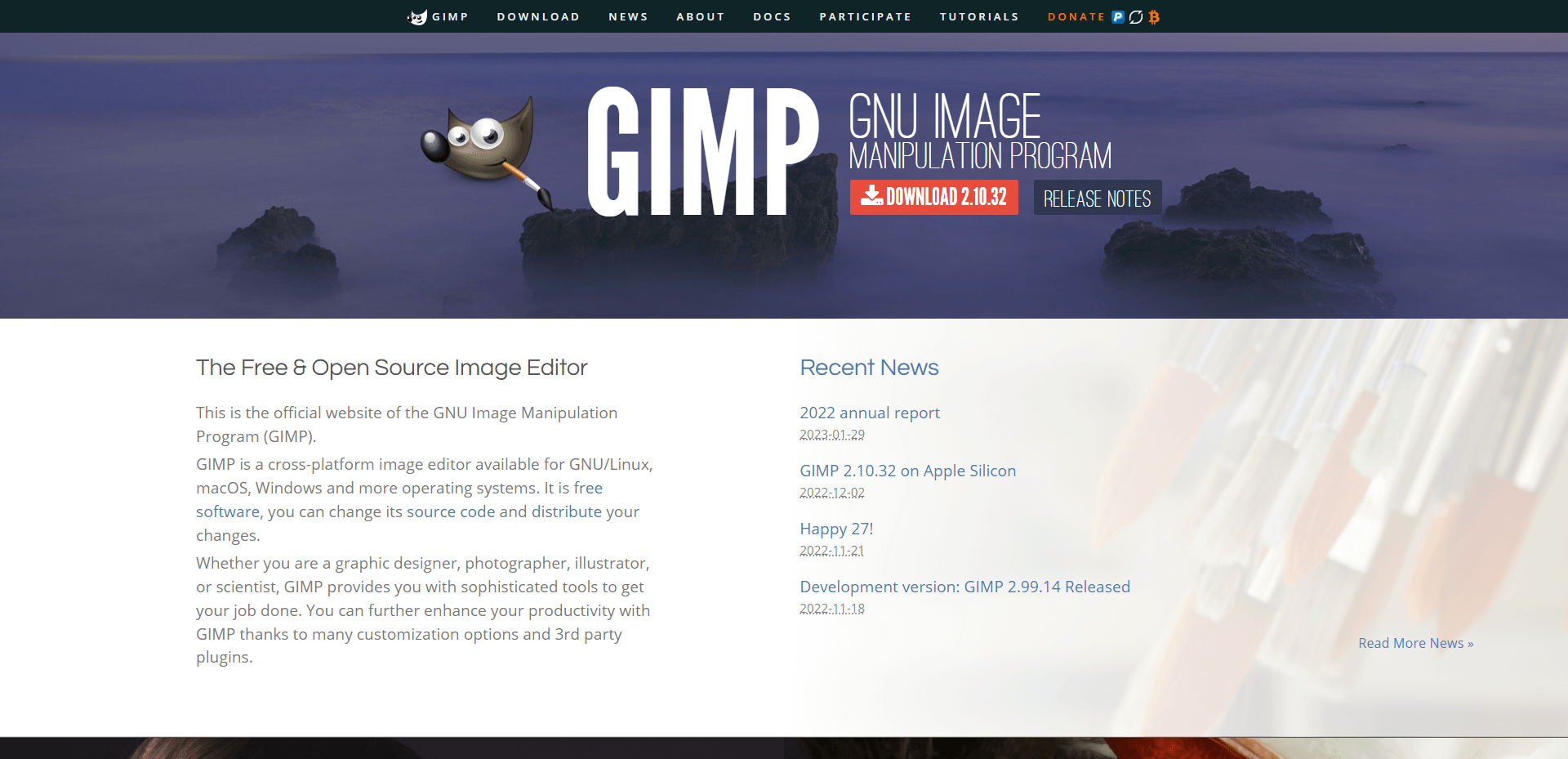Click the PayPal donate icon
Viewport: 1568px width, 759px height.
coord(1118,17)
